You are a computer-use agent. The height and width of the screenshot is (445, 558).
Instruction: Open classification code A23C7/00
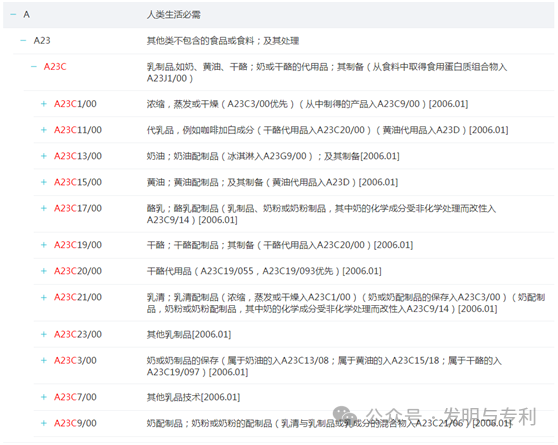(x=75, y=397)
